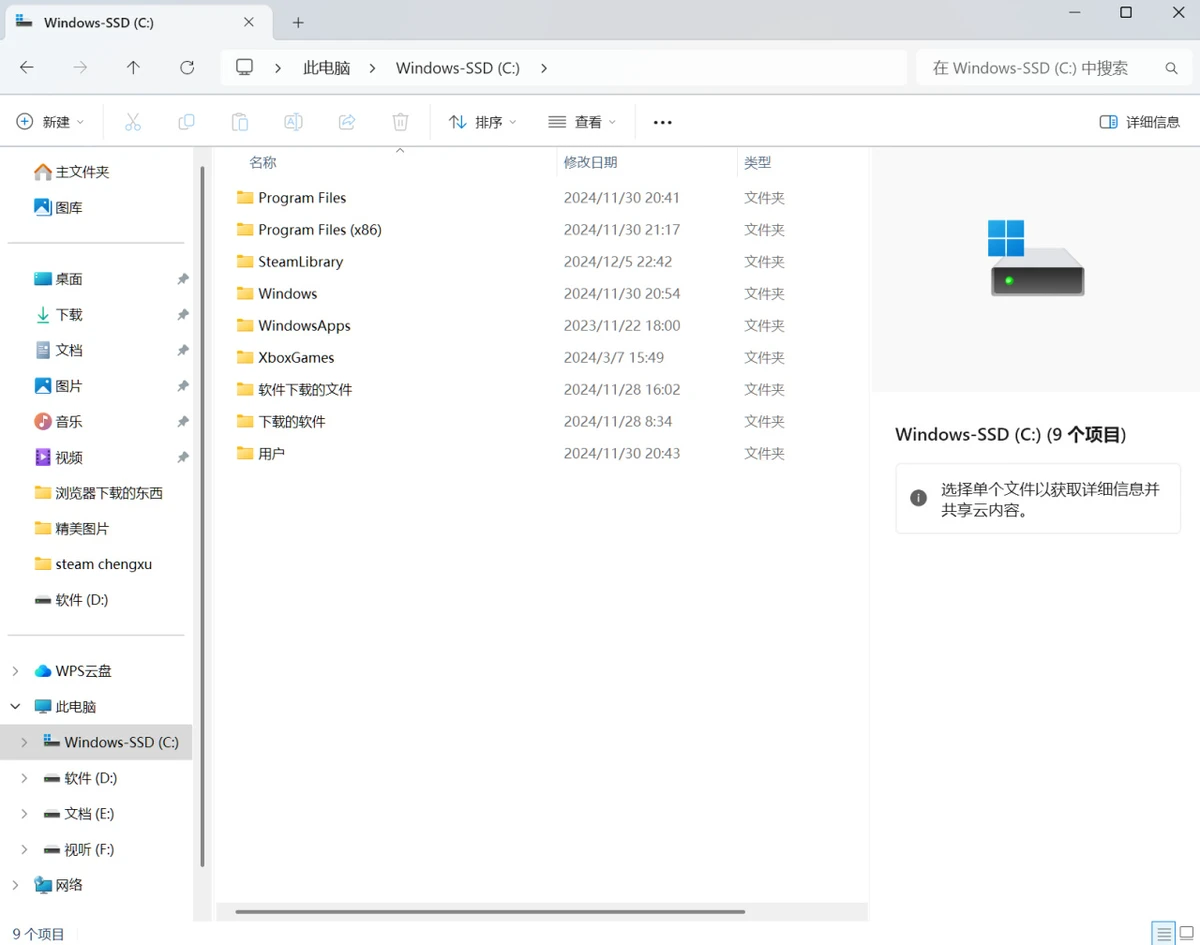The width and height of the screenshot is (1200, 945).
Task: Toggle the 详细信息 details pane
Action: pos(1139,122)
